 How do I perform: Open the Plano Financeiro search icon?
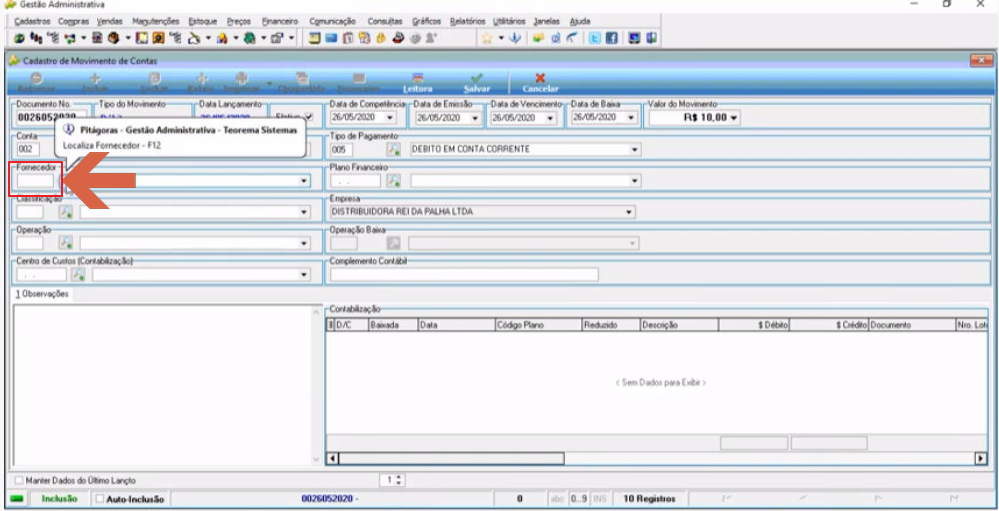pos(394,181)
